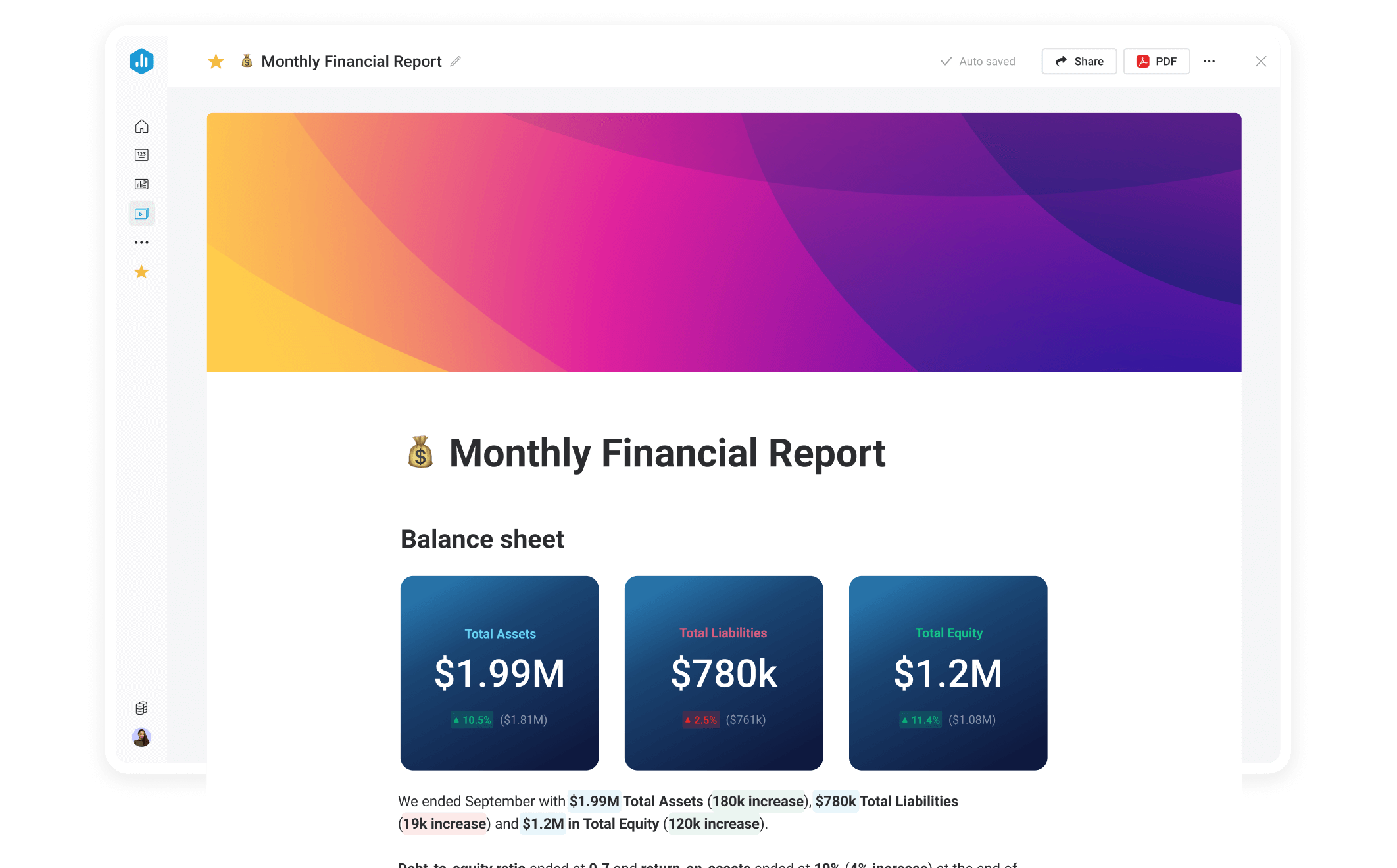Select the Total Assets $1.99M card
Image resolution: width=1397 pixels, height=868 pixels.
click(x=499, y=673)
